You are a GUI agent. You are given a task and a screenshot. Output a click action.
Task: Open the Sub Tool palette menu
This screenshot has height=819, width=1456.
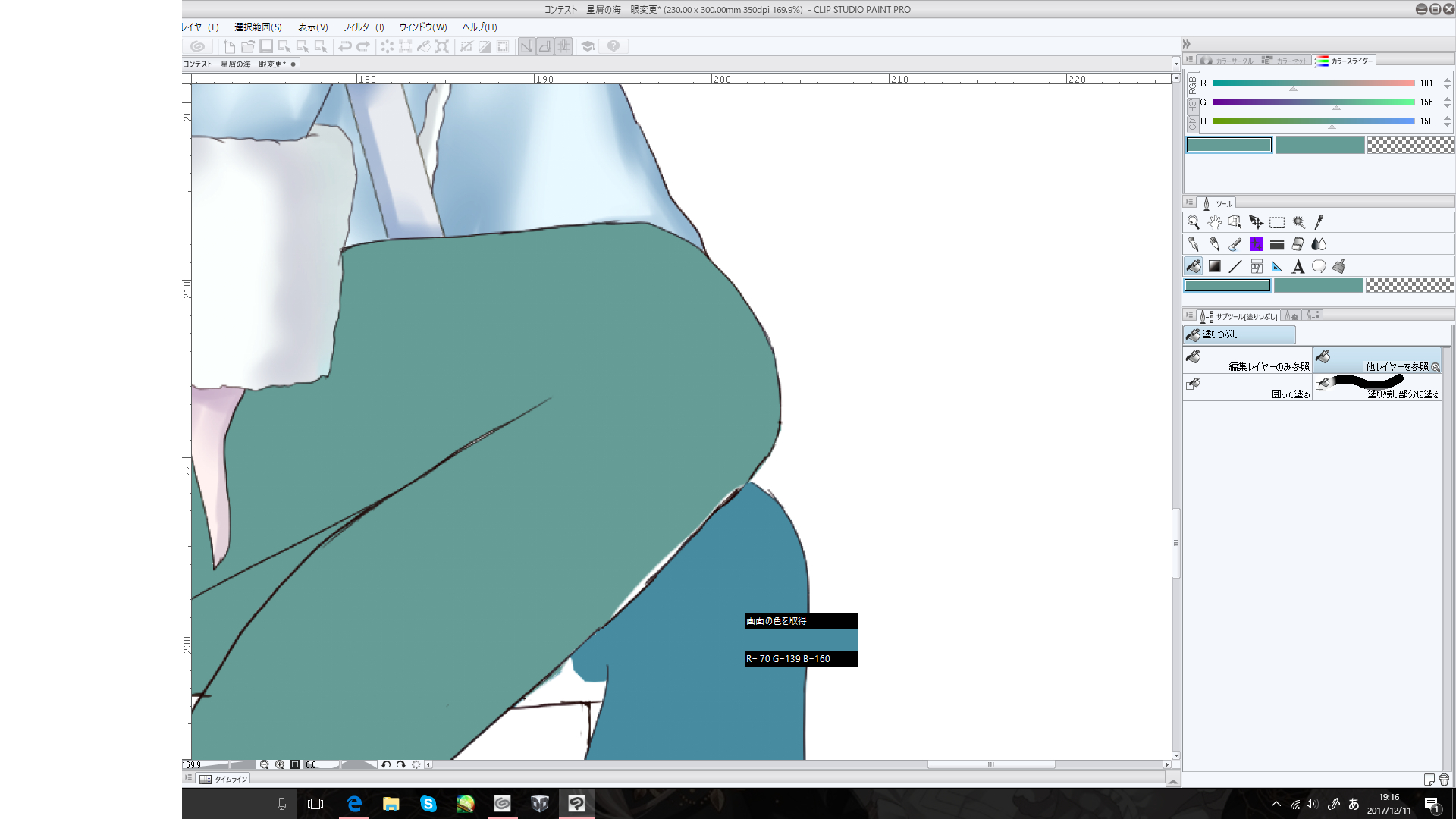pyautogui.click(x=1189, y=315)
